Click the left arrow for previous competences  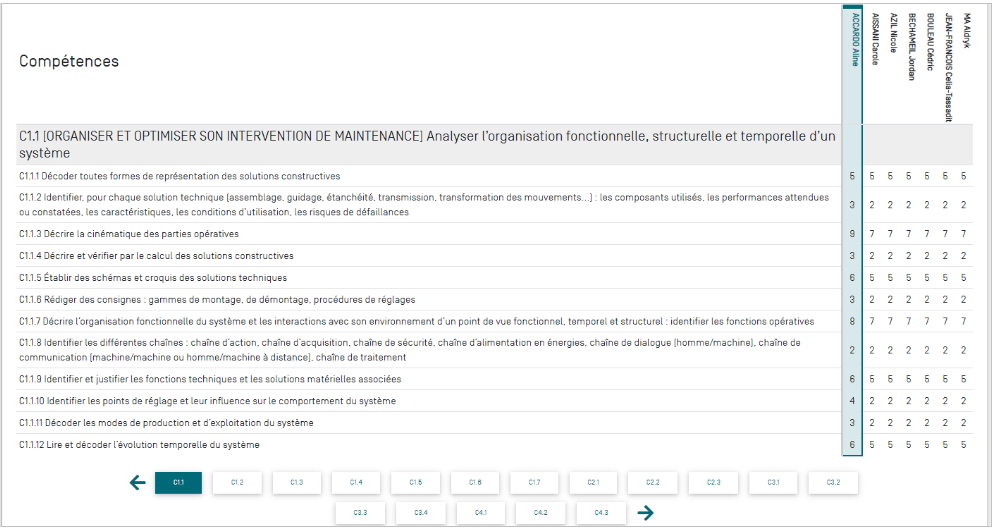[x=138, y=483]
